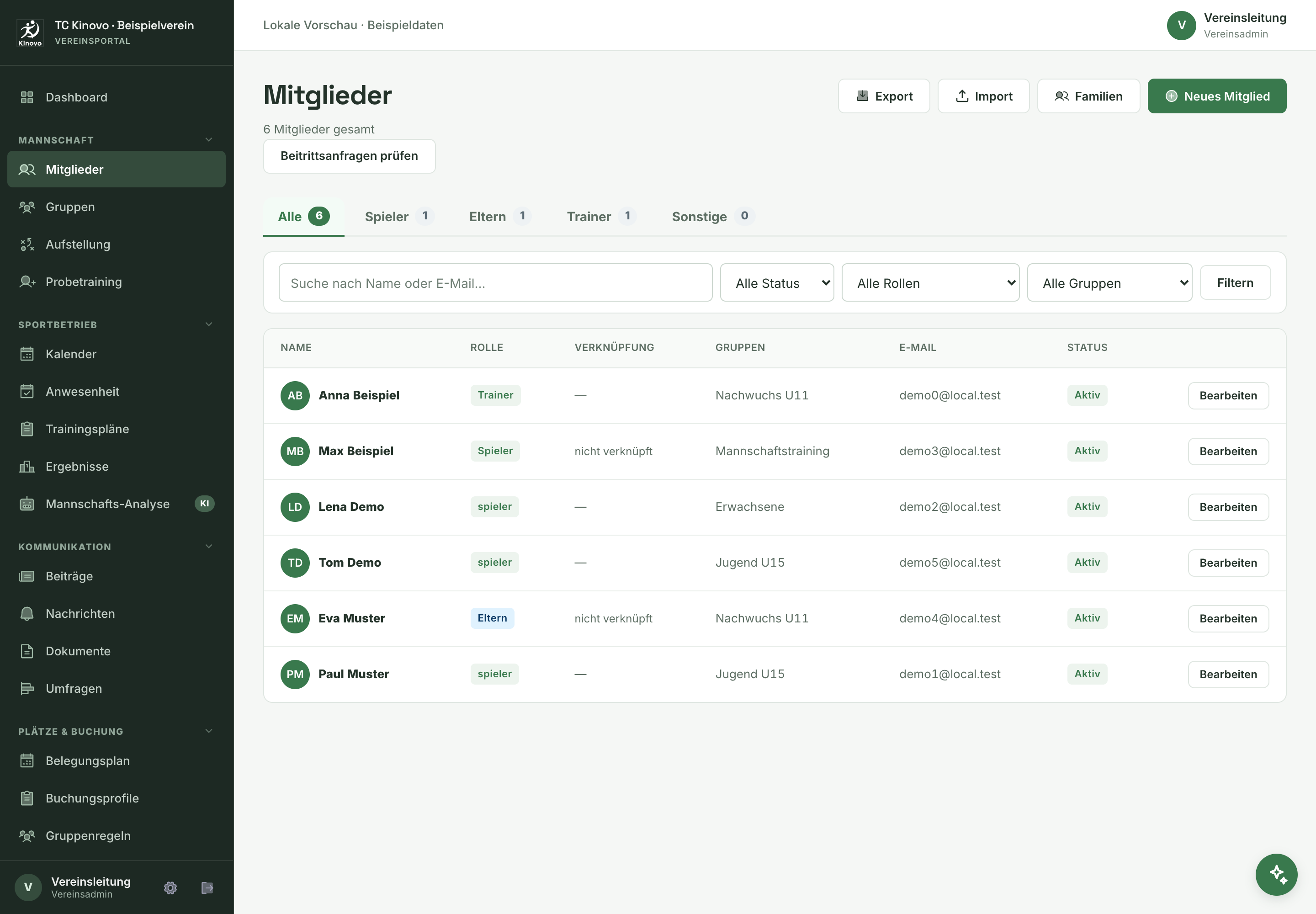Click Bearbeiten for Eva Muster
The image size is (1316, 914).
click(x=1228, y=618)
